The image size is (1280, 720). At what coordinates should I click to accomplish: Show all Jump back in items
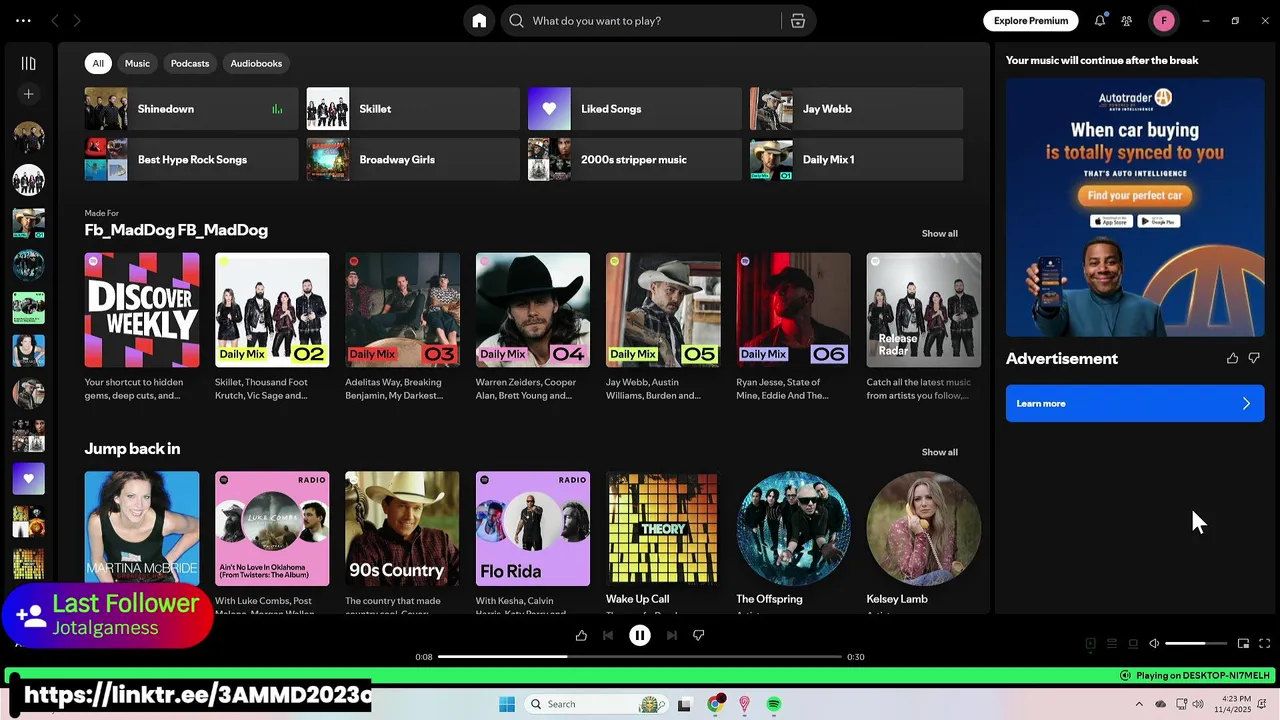939,452
